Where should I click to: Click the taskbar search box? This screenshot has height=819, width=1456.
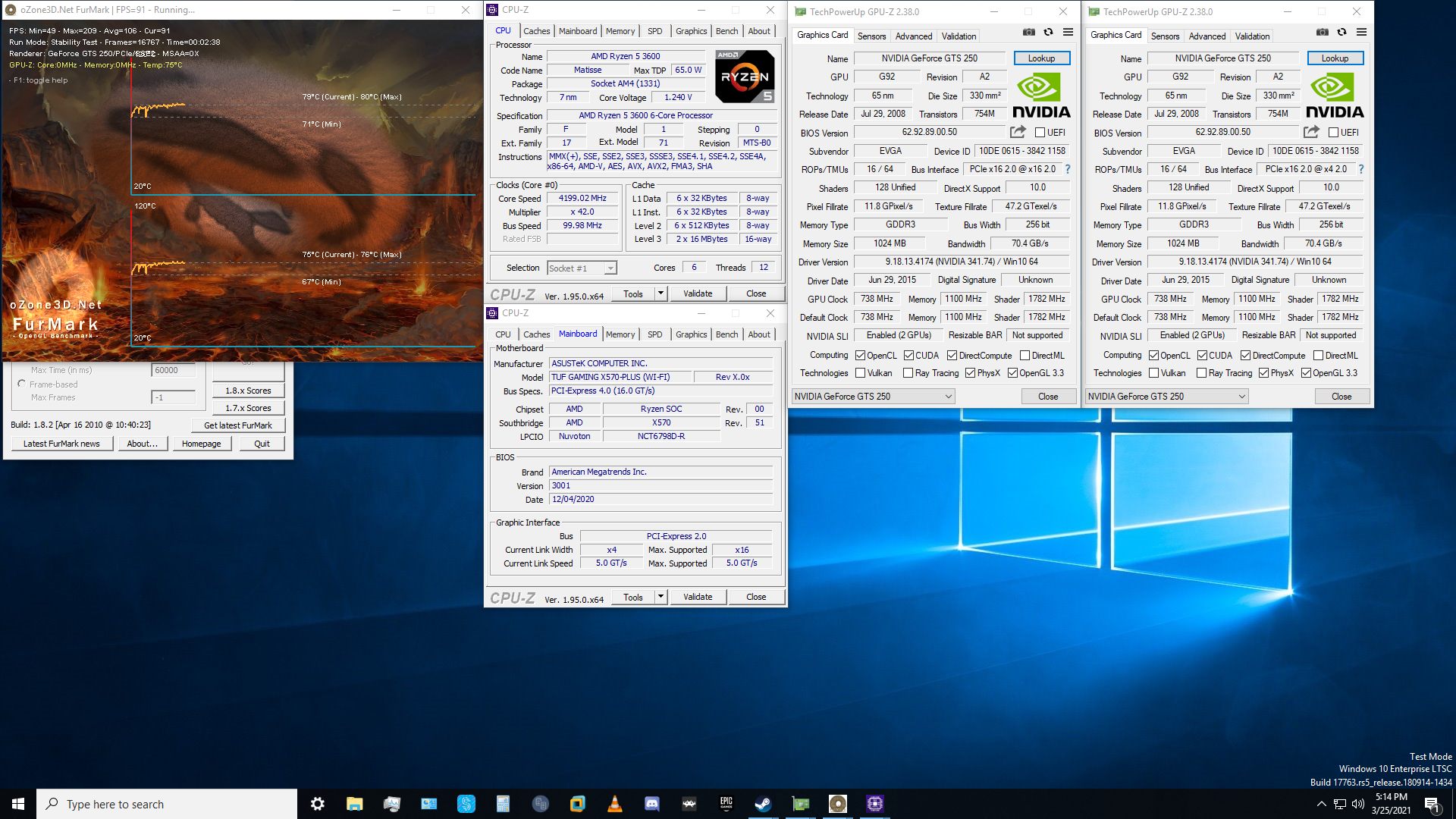[167, 804]
